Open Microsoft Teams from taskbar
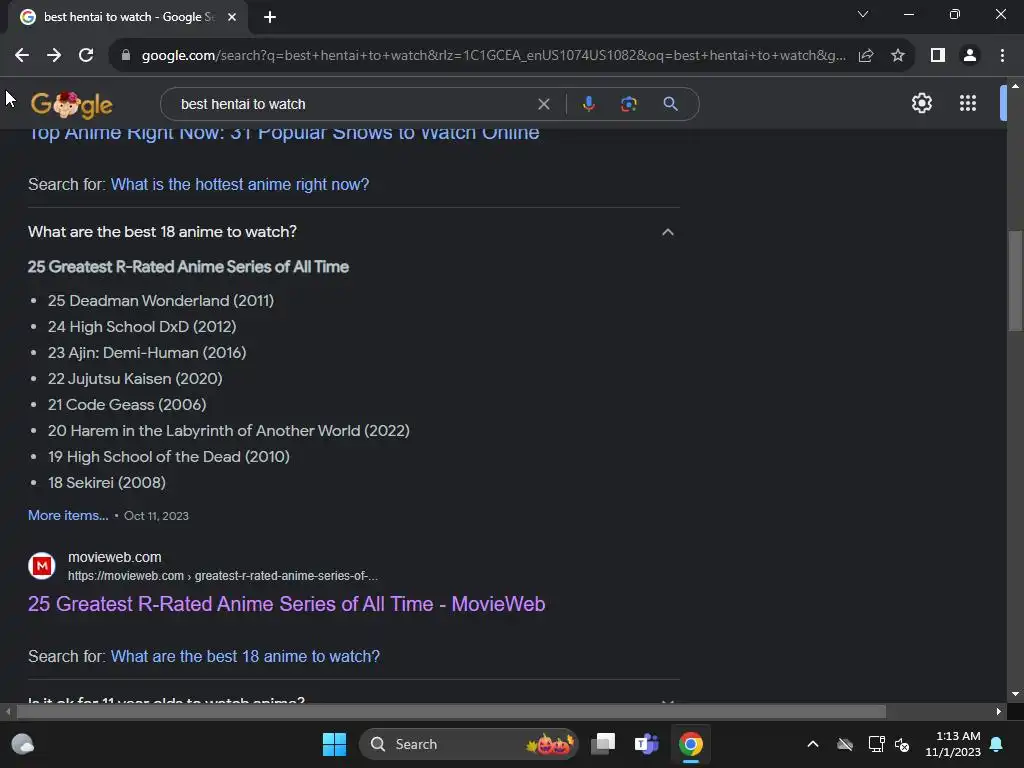The image size is (1024, 768). [646, 744]
